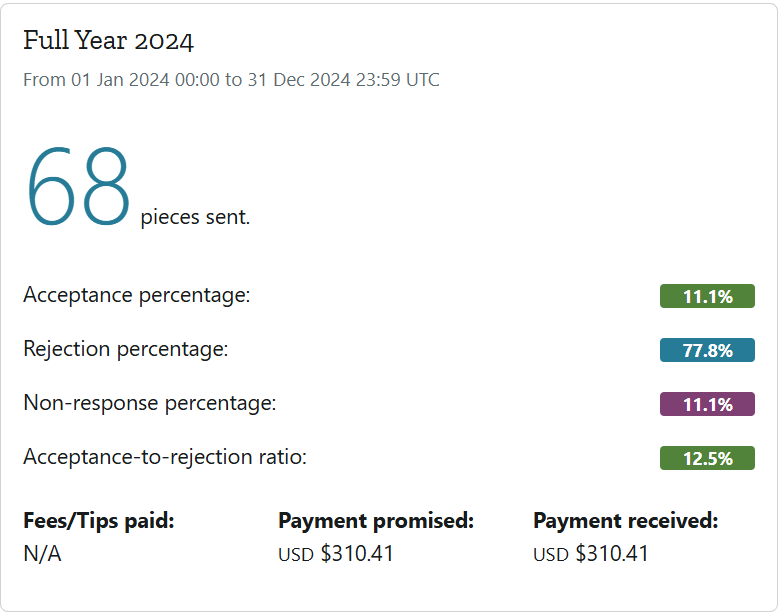Click the "Full Year 2024" heading
782x615 pixels.
108,41
